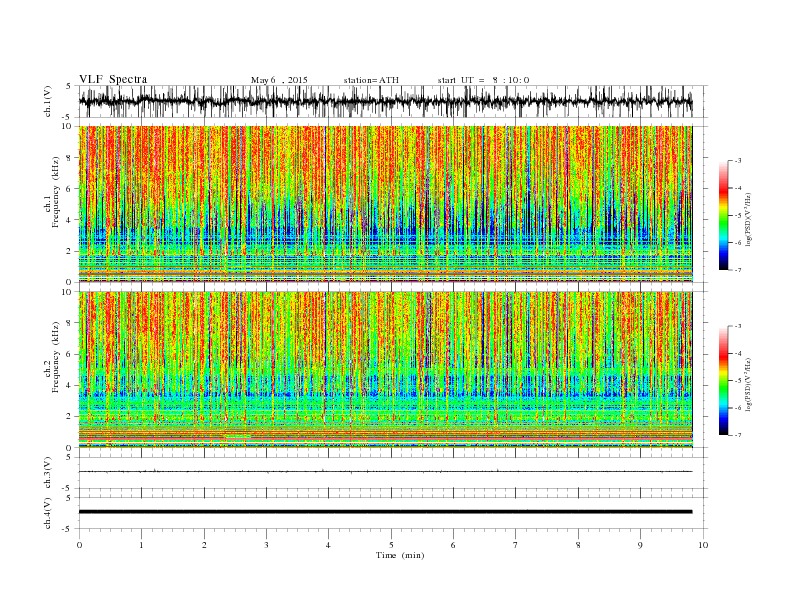Click the "9" tick on Time axis
The width and height of the screenshot is (792, 612).
(x=640, y=545)
